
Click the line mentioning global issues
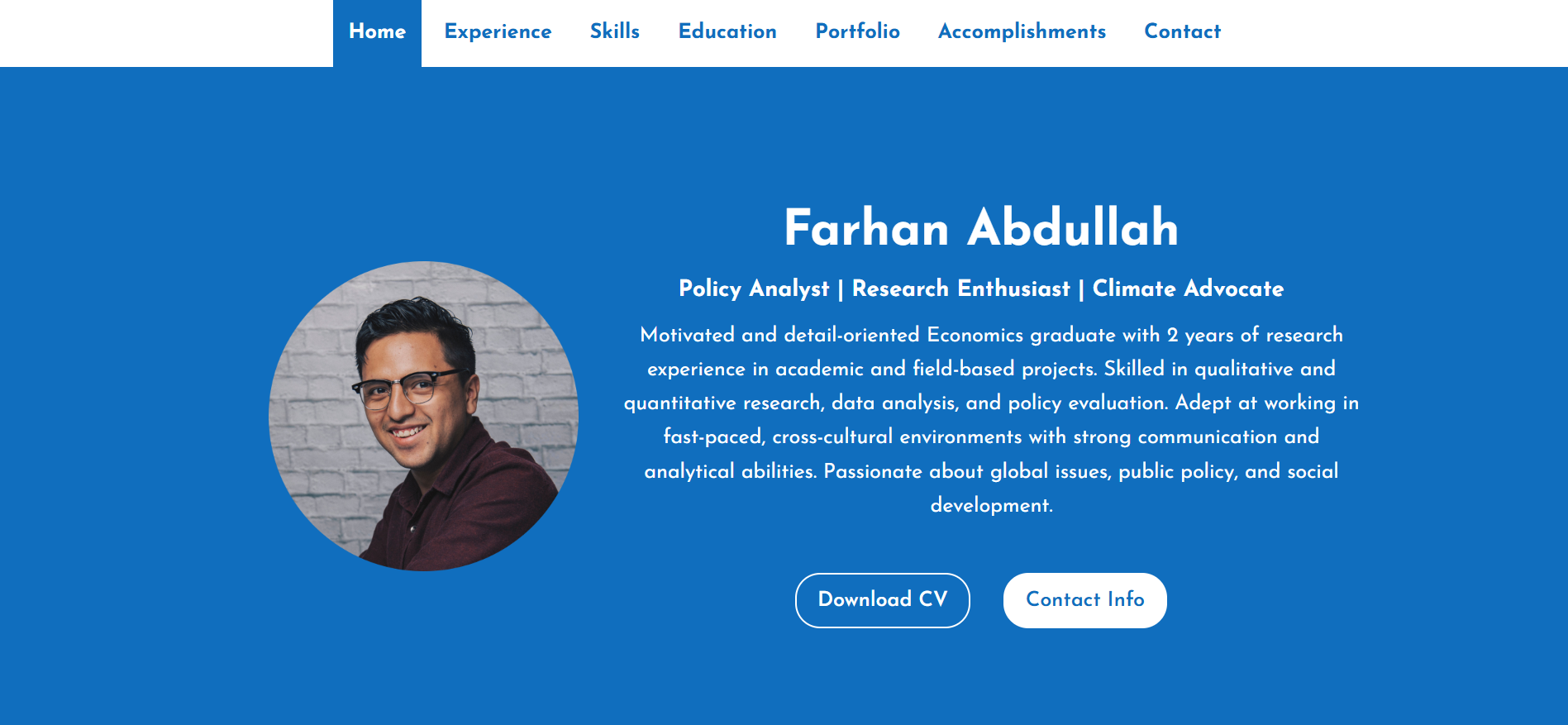(x=991, y=471)
